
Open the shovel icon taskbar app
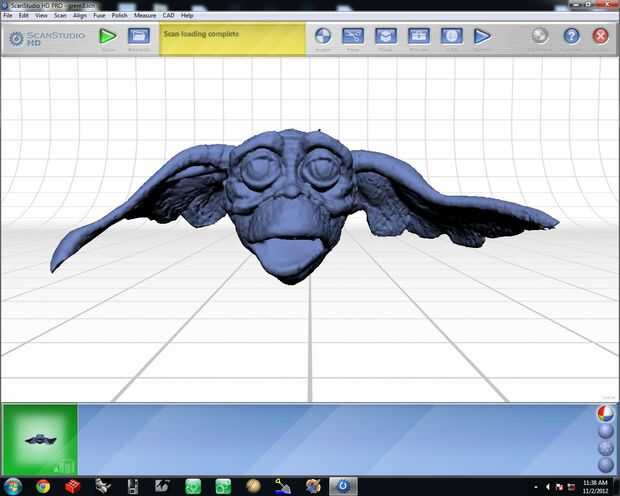[x=283, y=487]
